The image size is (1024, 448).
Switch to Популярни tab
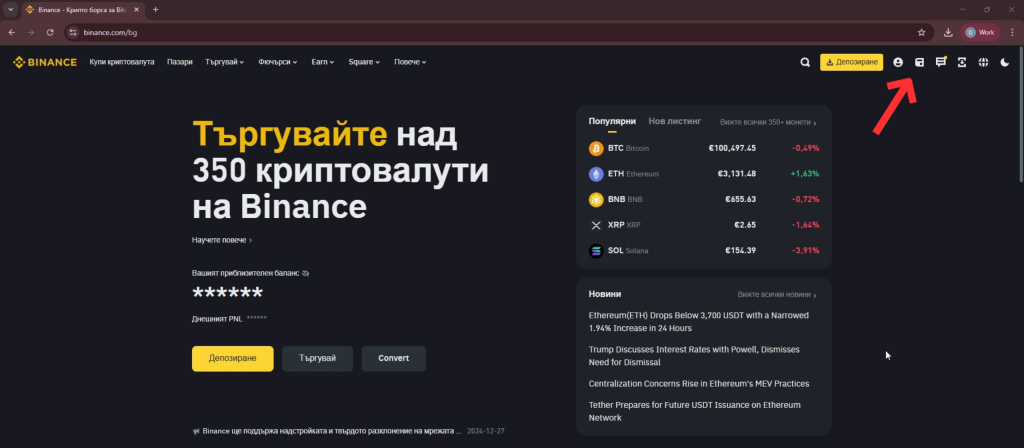[x=612, y=121]
